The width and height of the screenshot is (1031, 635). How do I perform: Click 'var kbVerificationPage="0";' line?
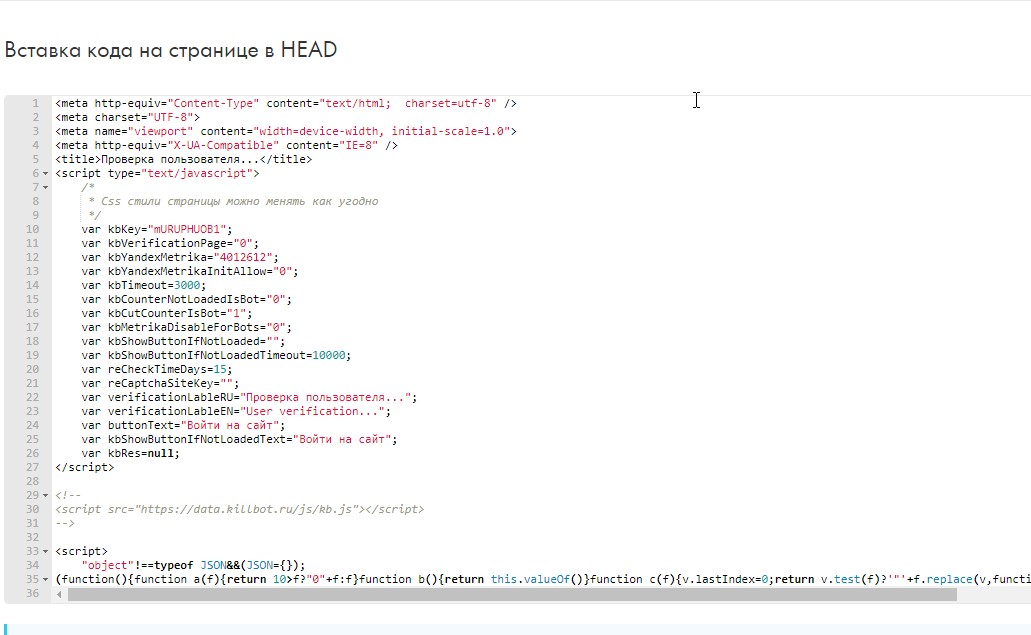170,243
